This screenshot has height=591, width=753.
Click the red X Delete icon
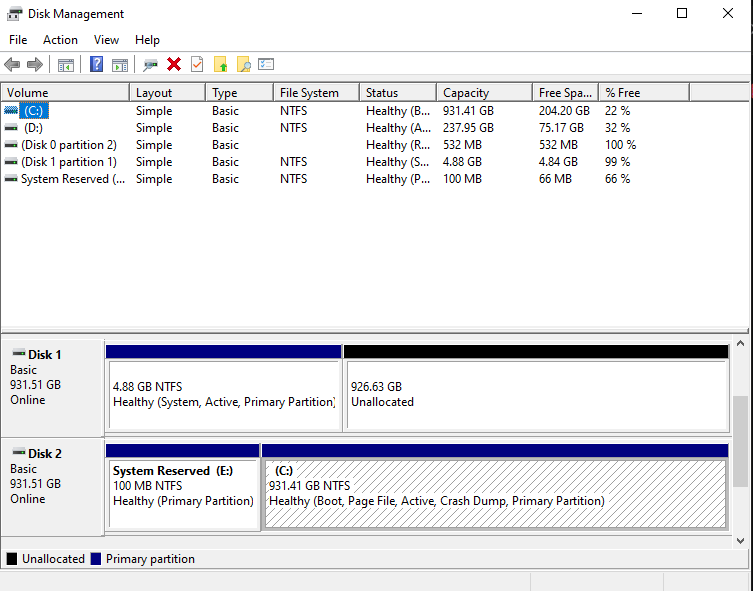point(174,64)
